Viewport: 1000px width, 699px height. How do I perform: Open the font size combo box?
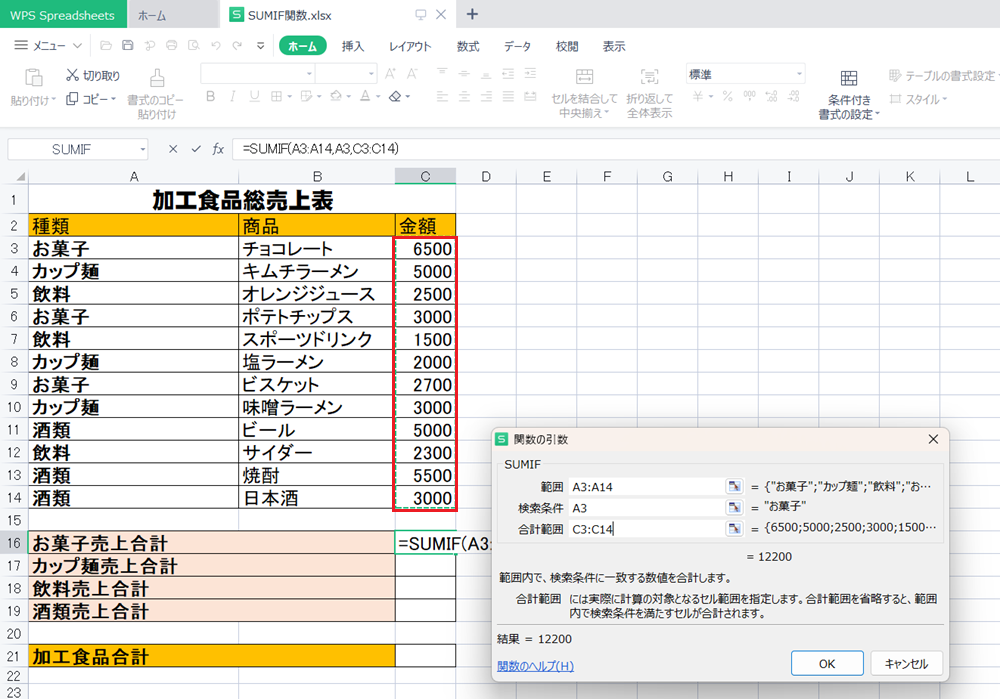pyautogui.click(x=346, y=74)
